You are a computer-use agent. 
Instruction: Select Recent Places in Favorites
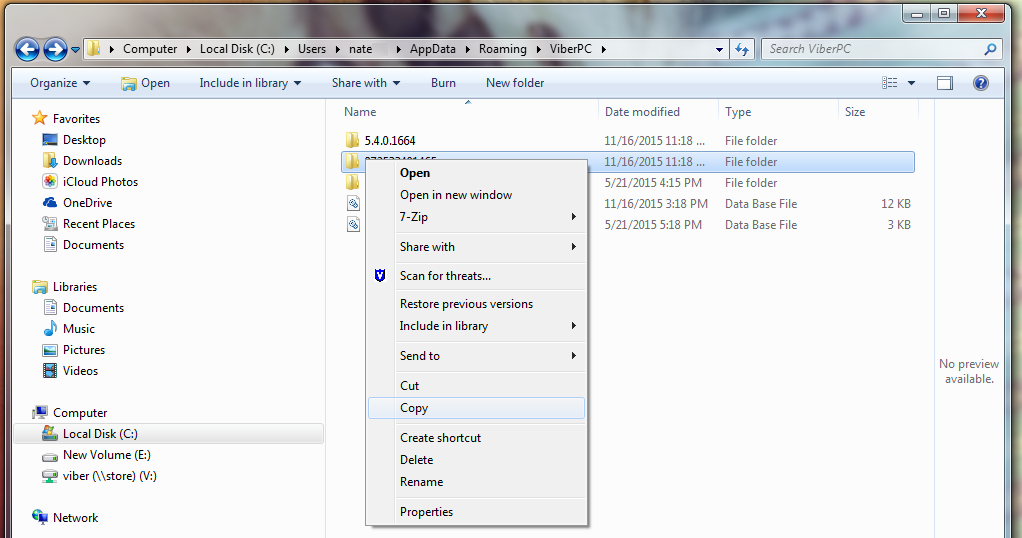point(98,224)
